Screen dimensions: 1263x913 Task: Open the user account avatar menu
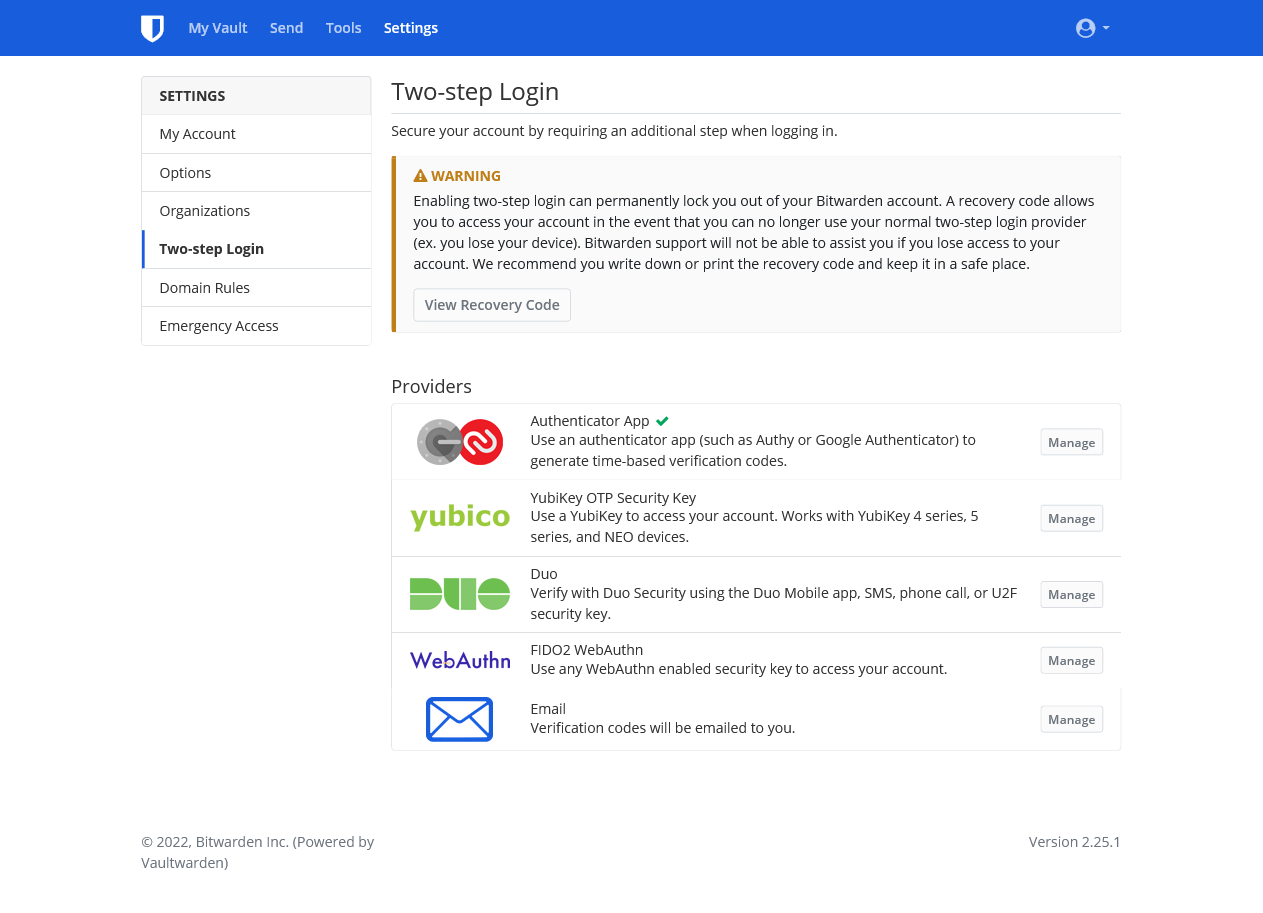[1091, 28]
